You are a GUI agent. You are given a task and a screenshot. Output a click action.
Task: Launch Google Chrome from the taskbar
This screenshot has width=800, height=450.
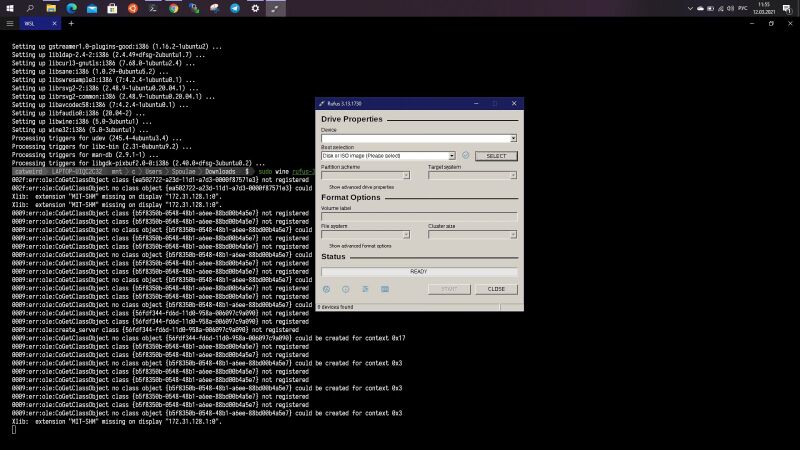pyautogui.click(x=173, y=8)
